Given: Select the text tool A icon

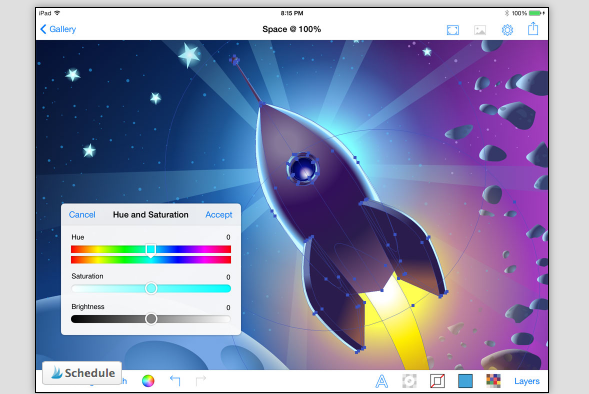Looking at the screenshot, I should tap(382, 381).
